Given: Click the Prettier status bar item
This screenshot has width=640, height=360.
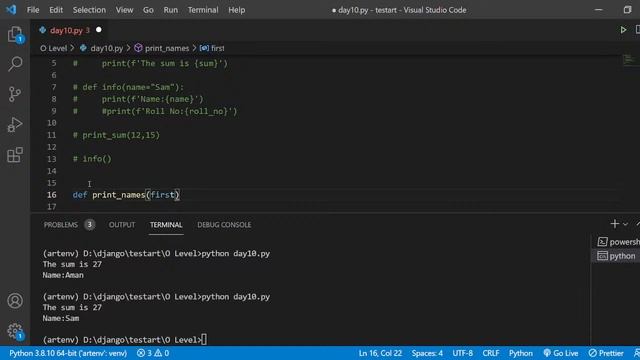Looking at the screenshot, I should pyautogui.click(x=606, y=353).
